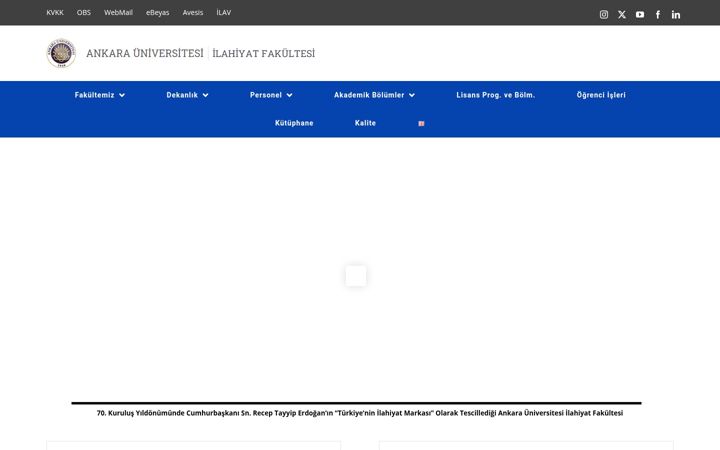Open the WebMail link

[118, 12]
